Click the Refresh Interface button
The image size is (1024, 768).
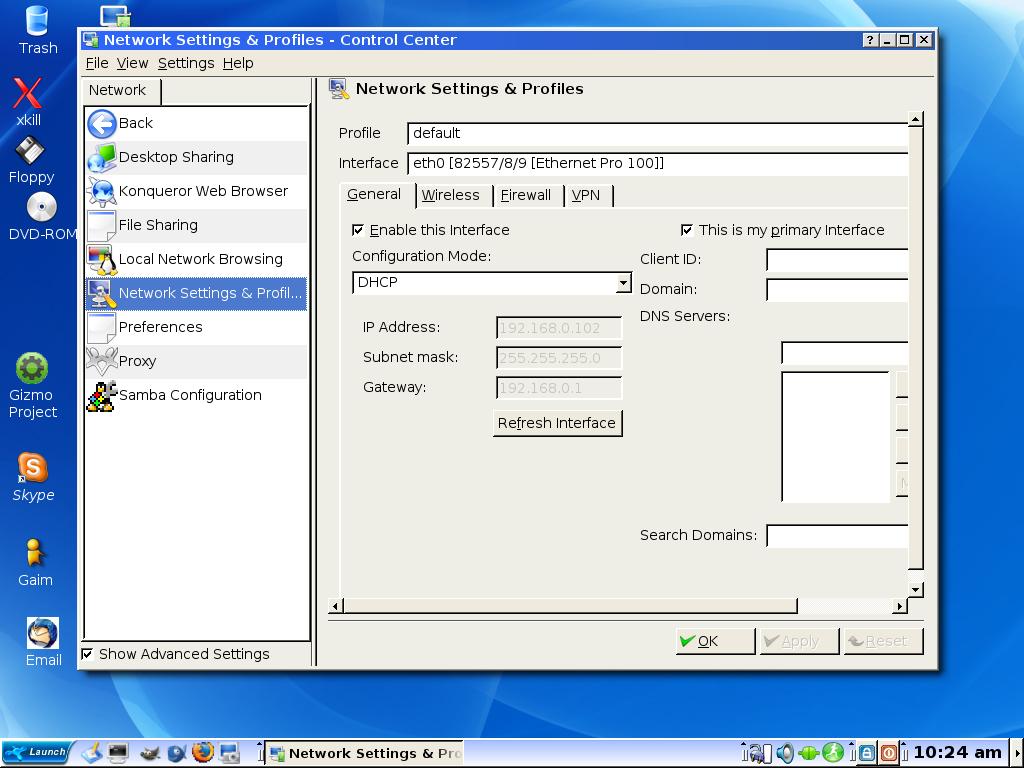(557, 423)
